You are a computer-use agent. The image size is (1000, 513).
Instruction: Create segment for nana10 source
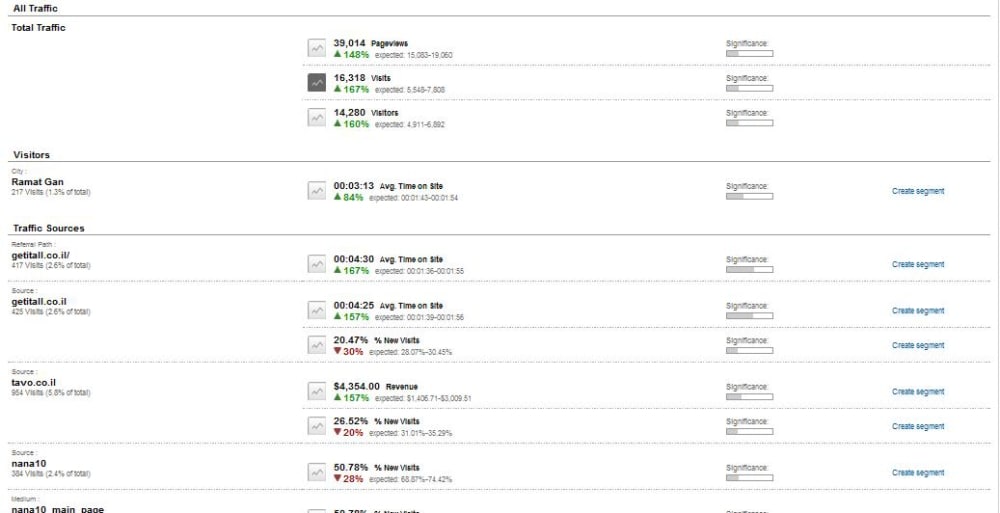(x=917, y=473)
